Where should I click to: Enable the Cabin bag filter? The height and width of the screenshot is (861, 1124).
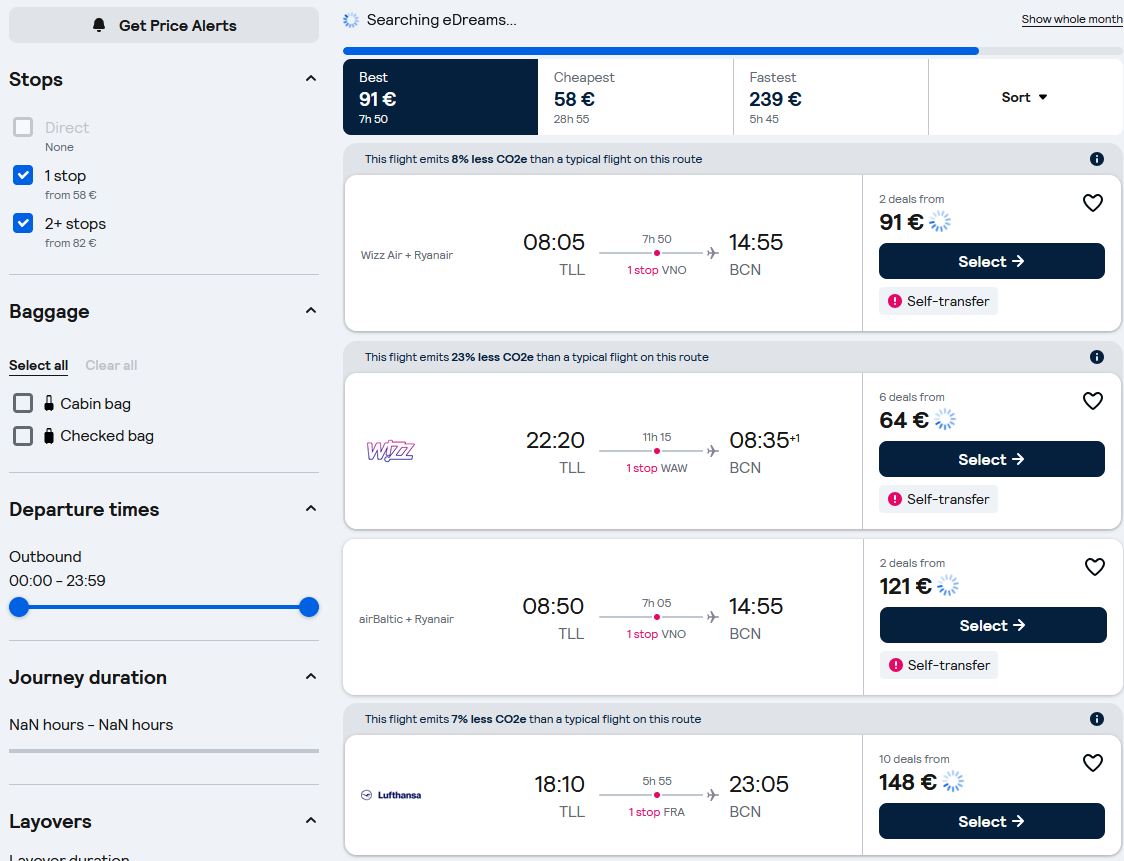click(x=23, y=403)
